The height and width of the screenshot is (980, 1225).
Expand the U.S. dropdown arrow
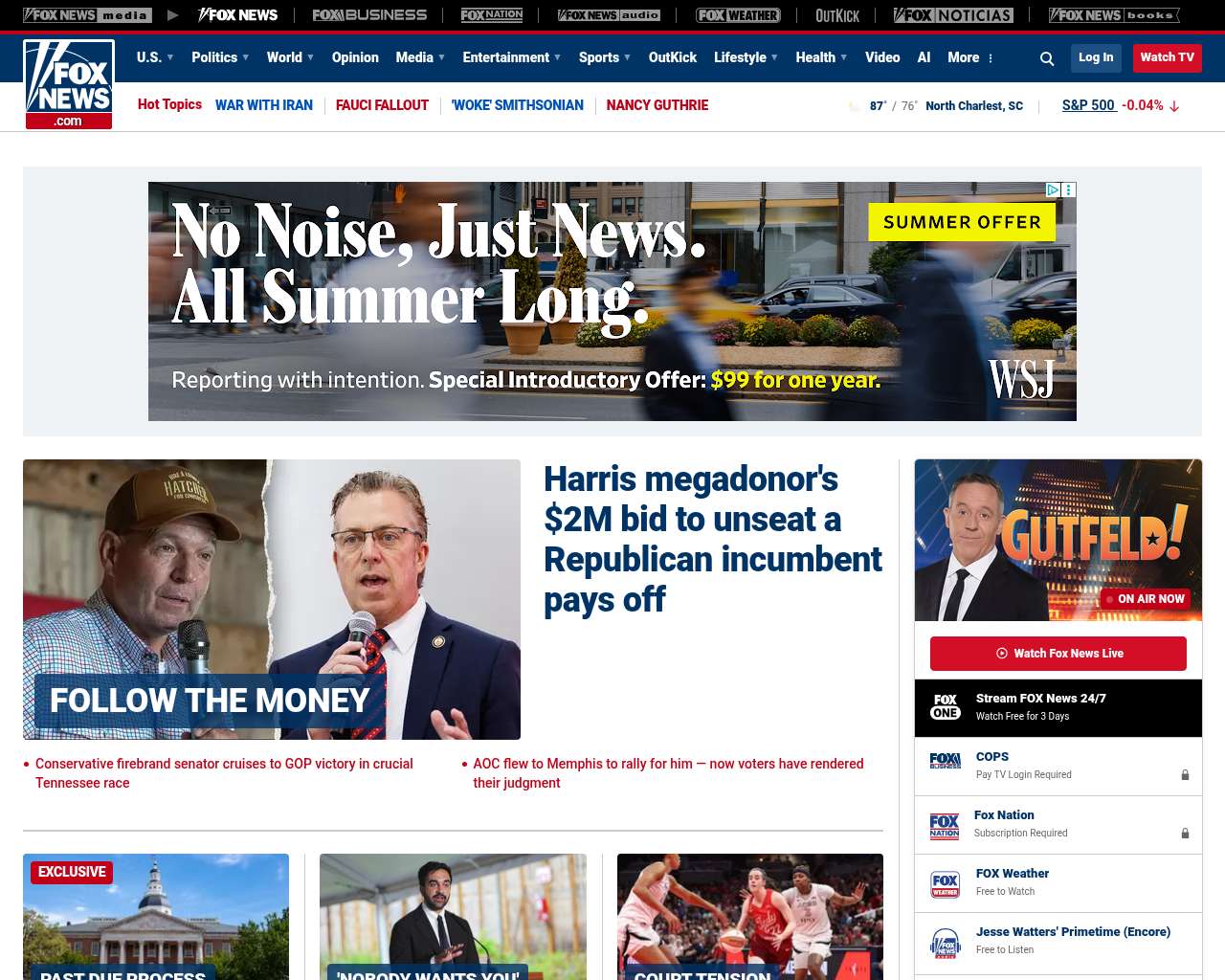[x=170, y=57]
